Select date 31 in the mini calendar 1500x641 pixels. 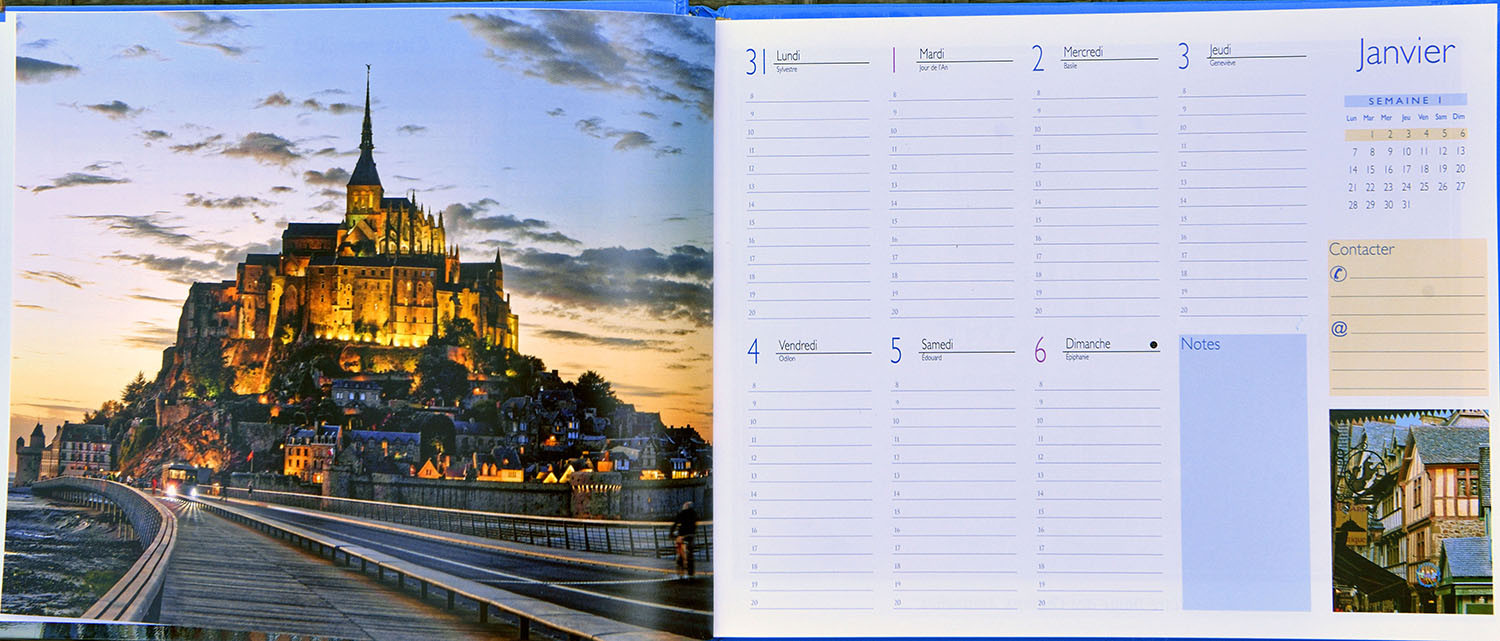1406,205
